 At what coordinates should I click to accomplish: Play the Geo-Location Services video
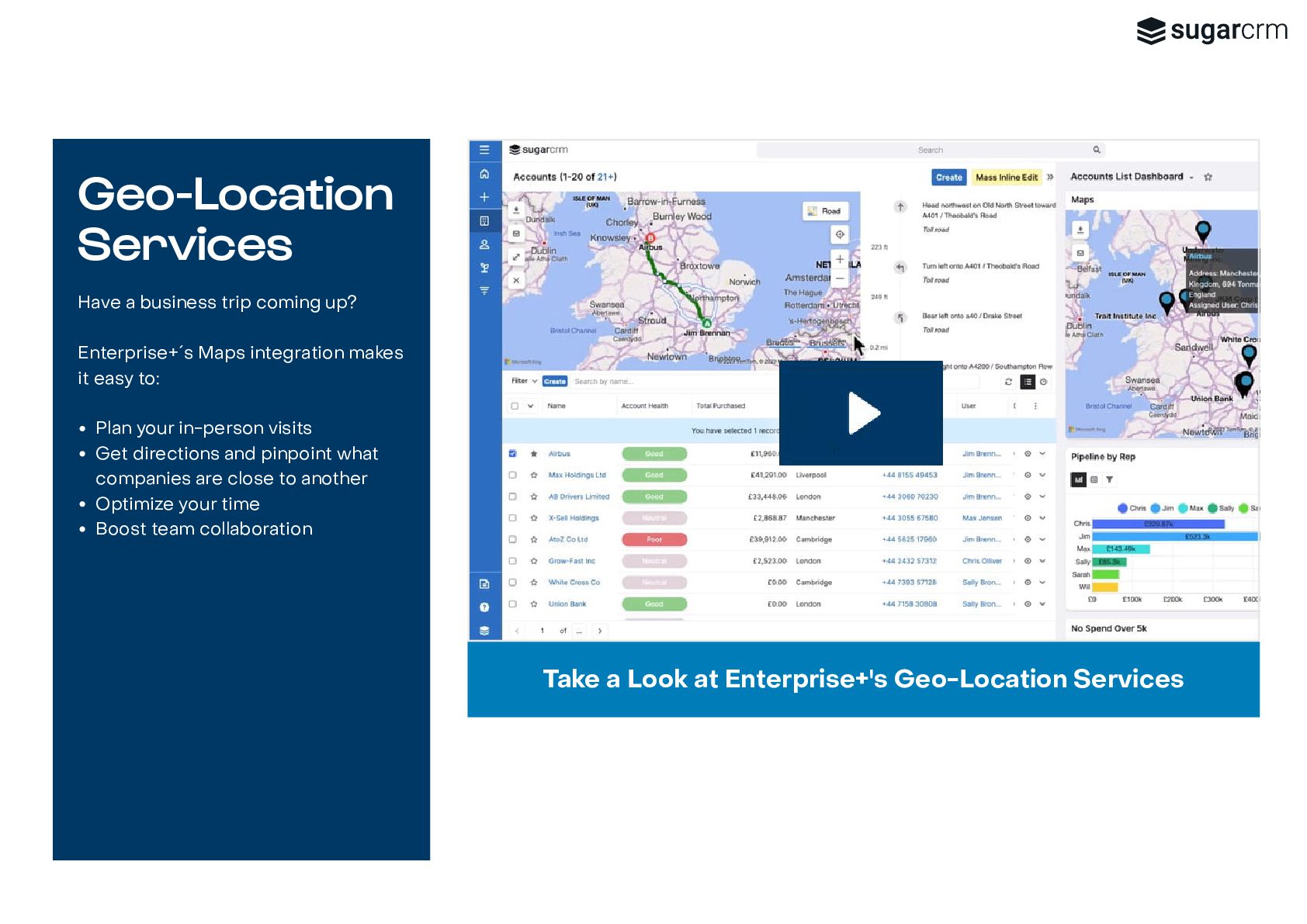pyautogui.click(x=861, y=413)
